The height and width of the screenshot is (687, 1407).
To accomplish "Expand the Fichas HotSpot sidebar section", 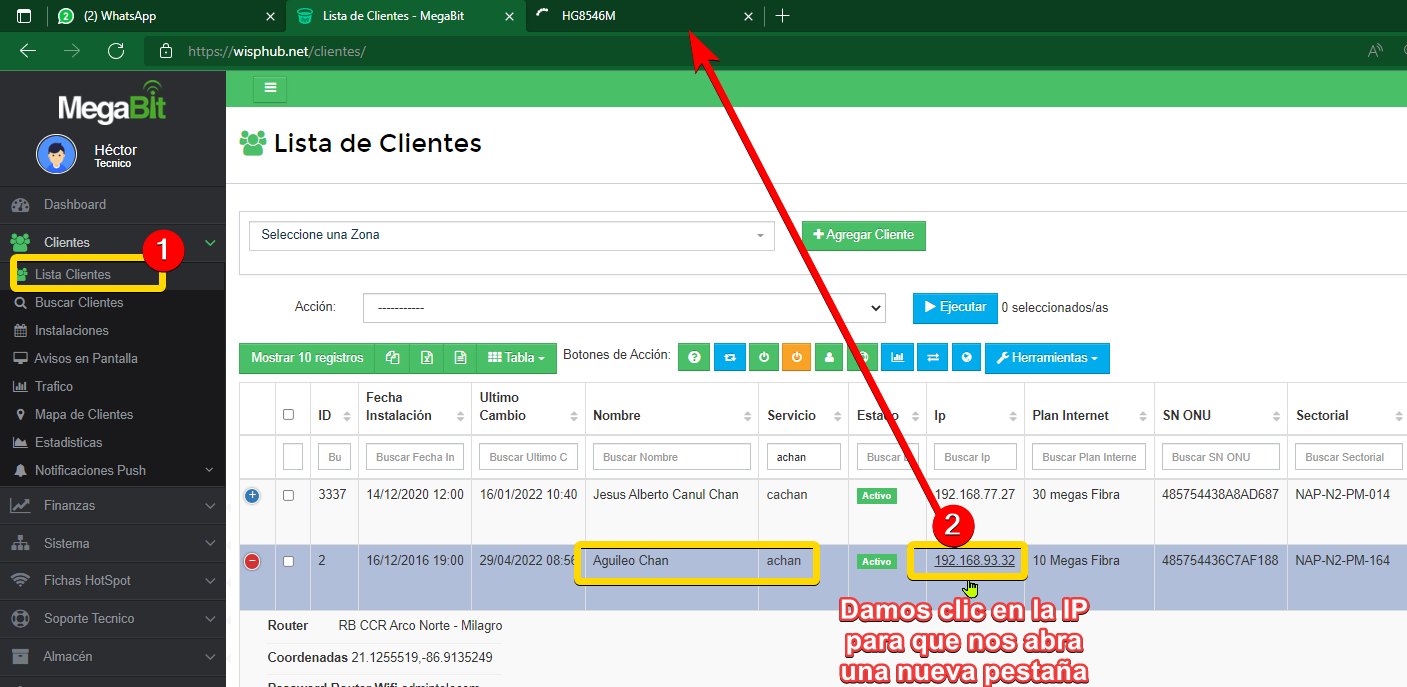I will [x=112, y=580].
